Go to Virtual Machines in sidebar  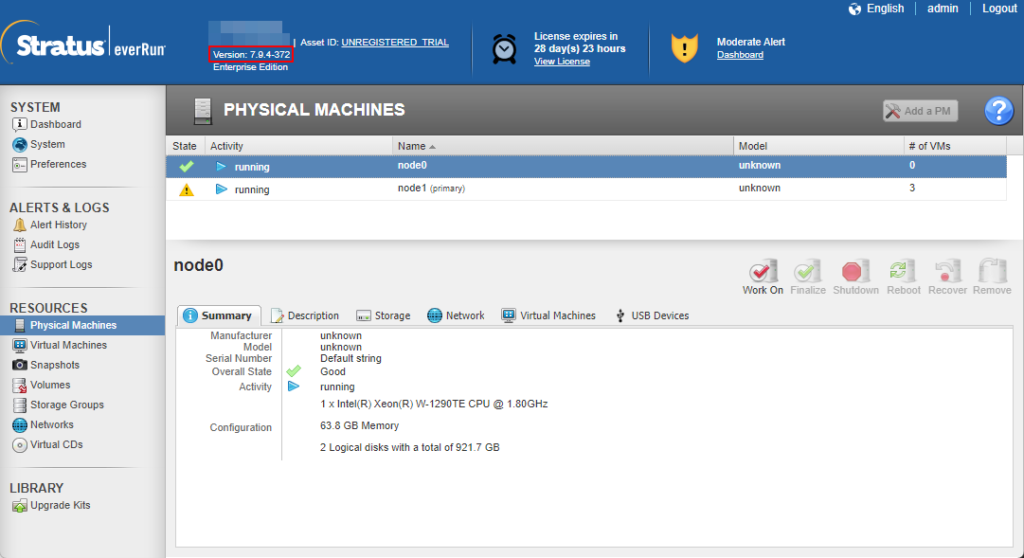coord(68,345)
